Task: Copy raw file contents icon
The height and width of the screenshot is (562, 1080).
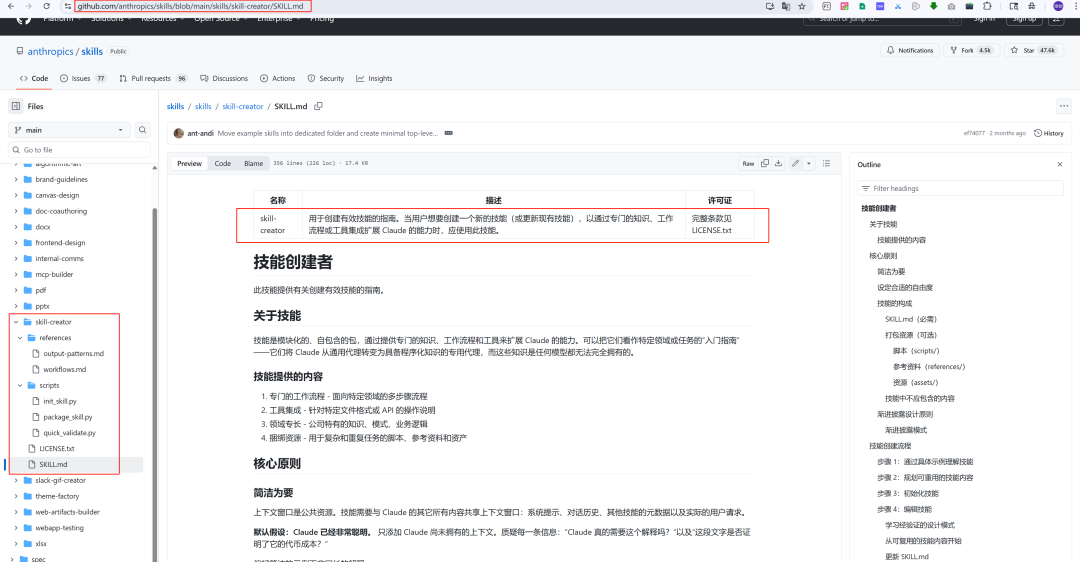Action: (x=765, y=163)
